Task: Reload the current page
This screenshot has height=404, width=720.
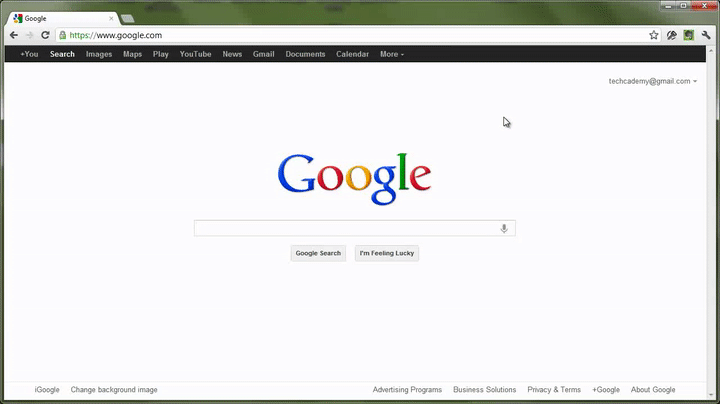Action: click(45, 35)
